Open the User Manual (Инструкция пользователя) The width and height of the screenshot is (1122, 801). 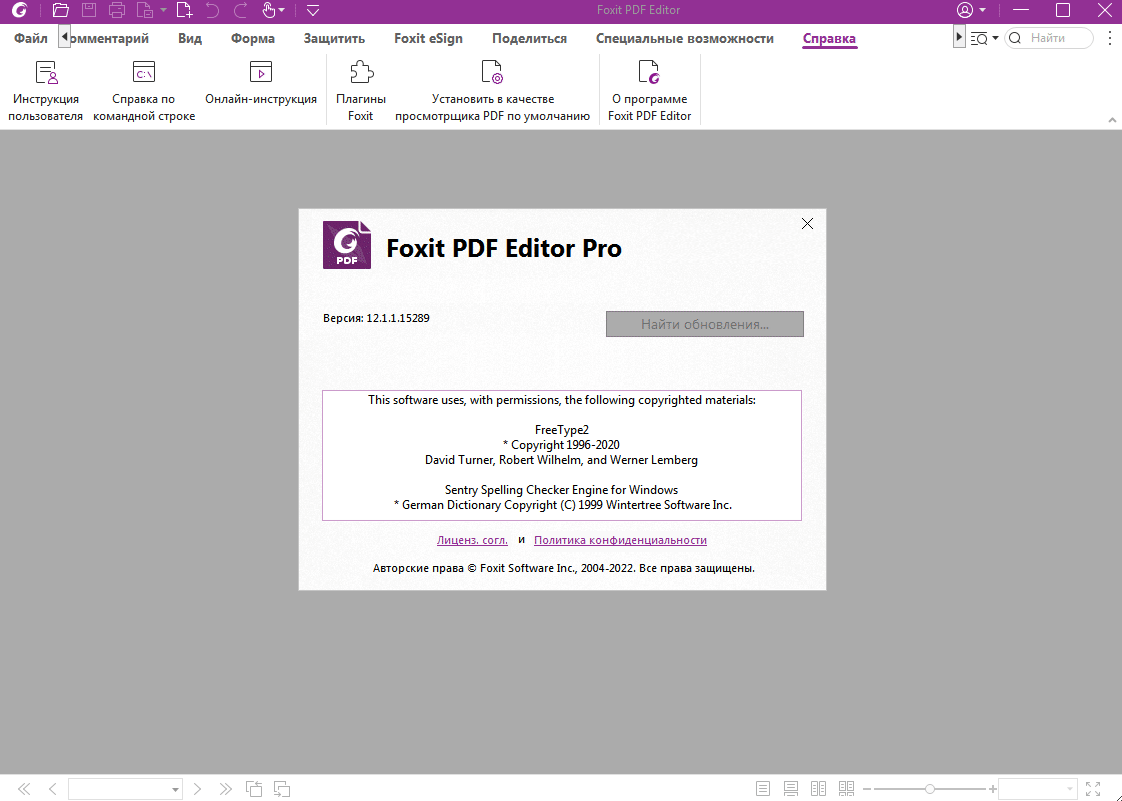tap(46, 91)
